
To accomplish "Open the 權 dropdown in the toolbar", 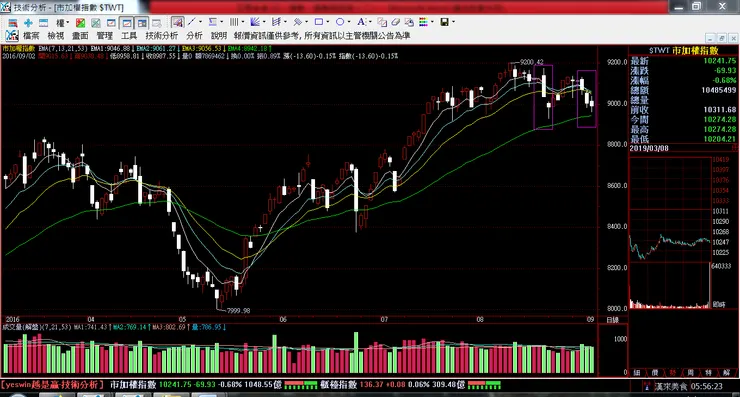I will [x=63, y=23].
